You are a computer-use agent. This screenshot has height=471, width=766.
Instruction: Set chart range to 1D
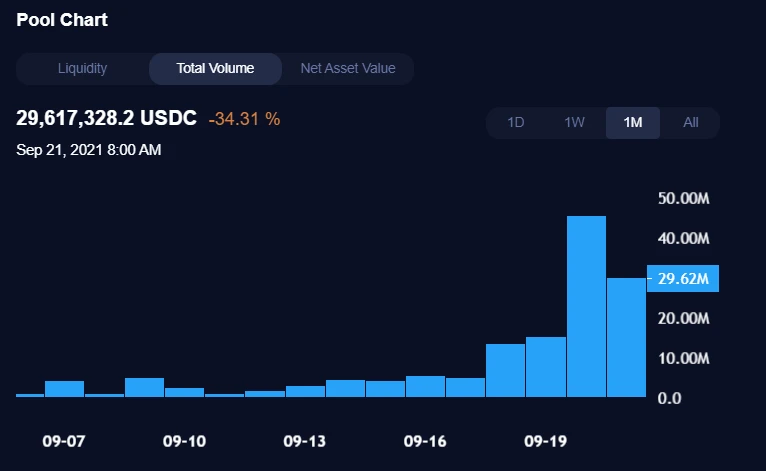point(516,123)
